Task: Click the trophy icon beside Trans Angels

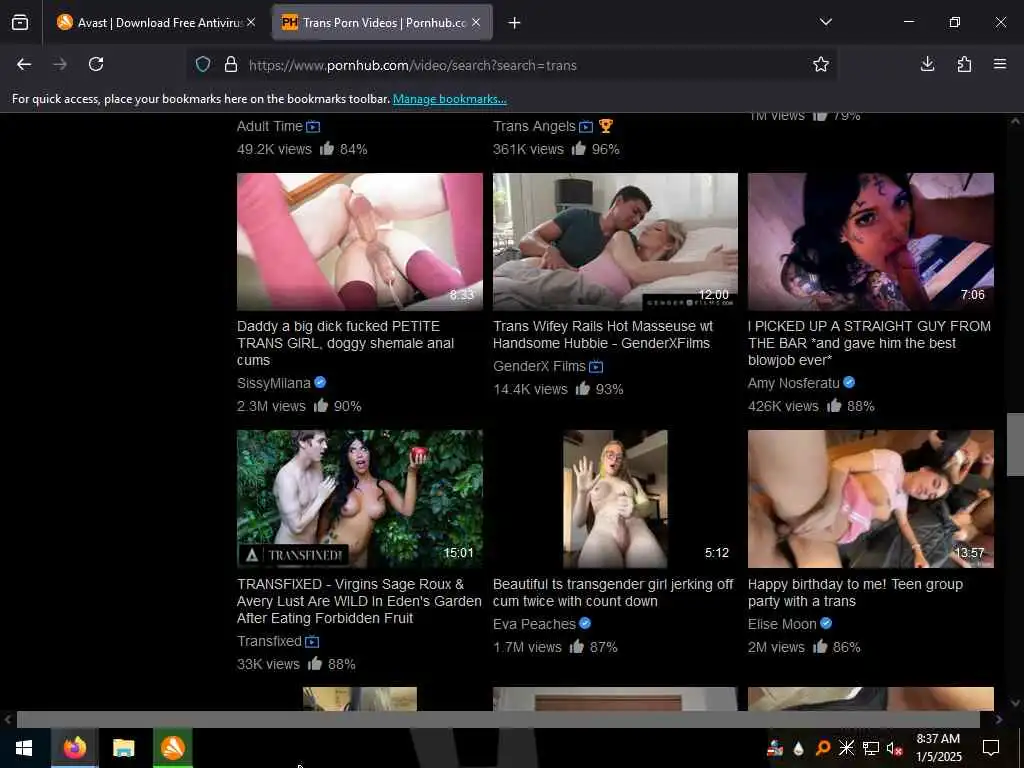Action: 605,126
